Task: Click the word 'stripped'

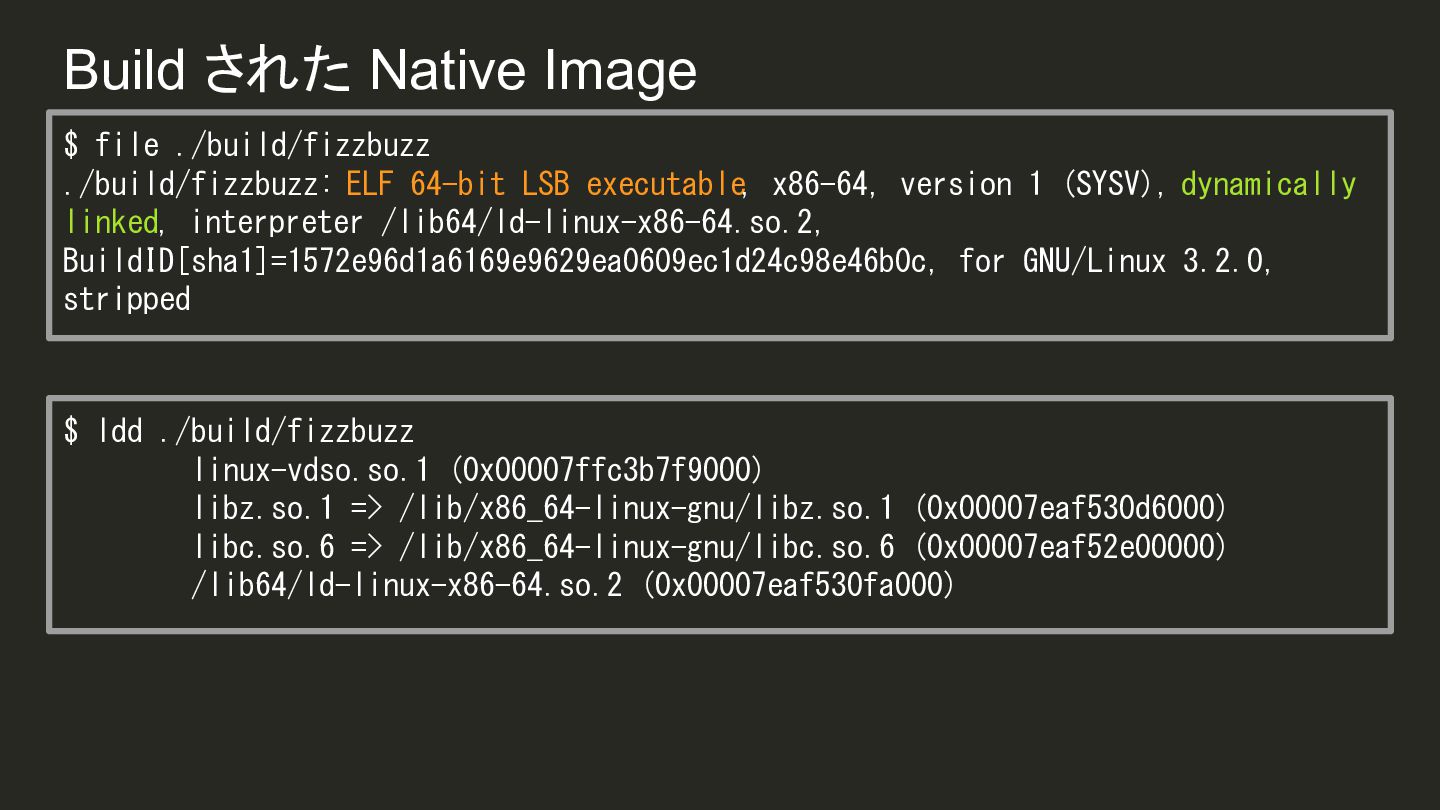Action: (x=127, y=299)
